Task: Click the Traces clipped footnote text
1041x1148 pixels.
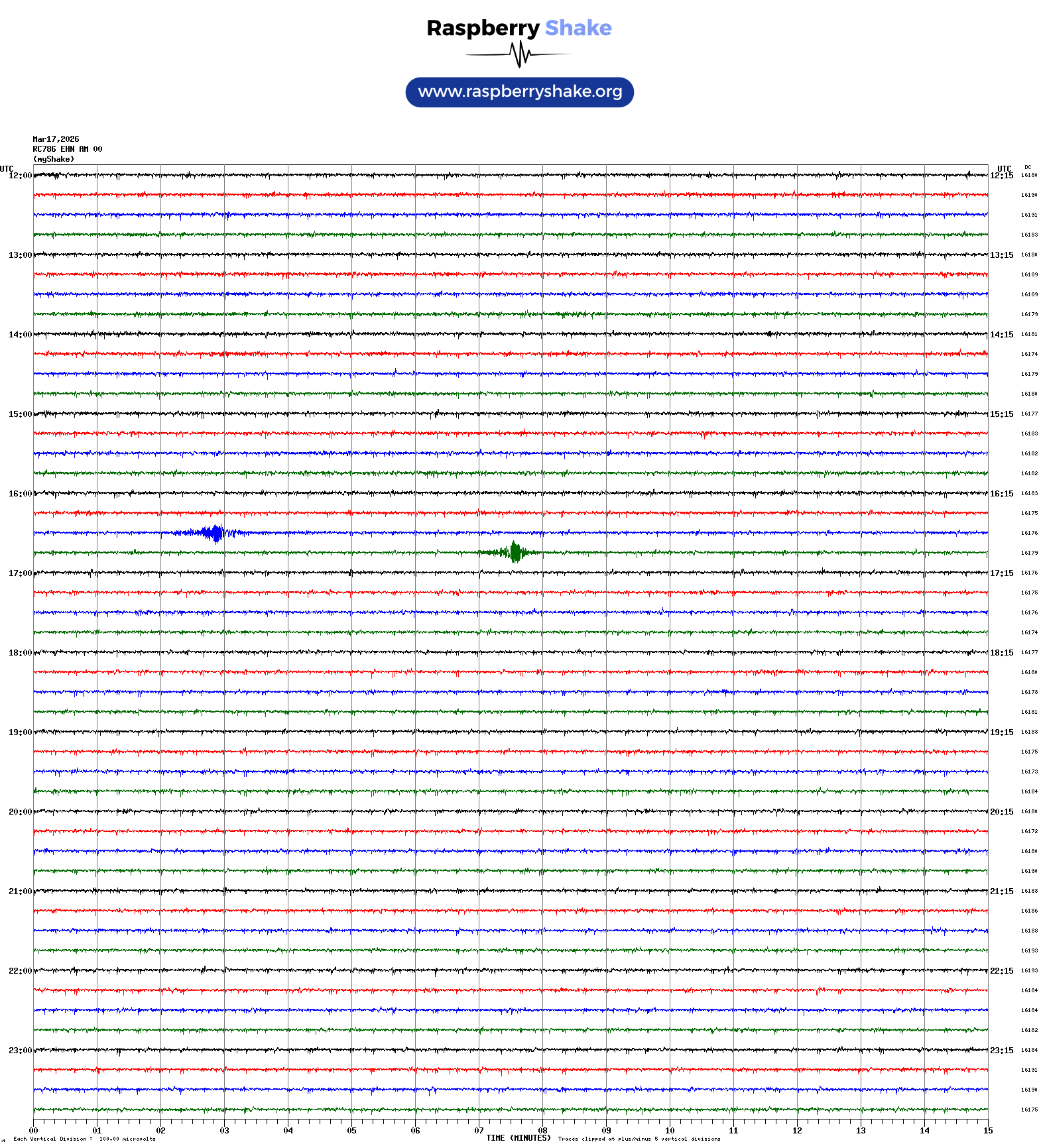Action: (639, 1139)
